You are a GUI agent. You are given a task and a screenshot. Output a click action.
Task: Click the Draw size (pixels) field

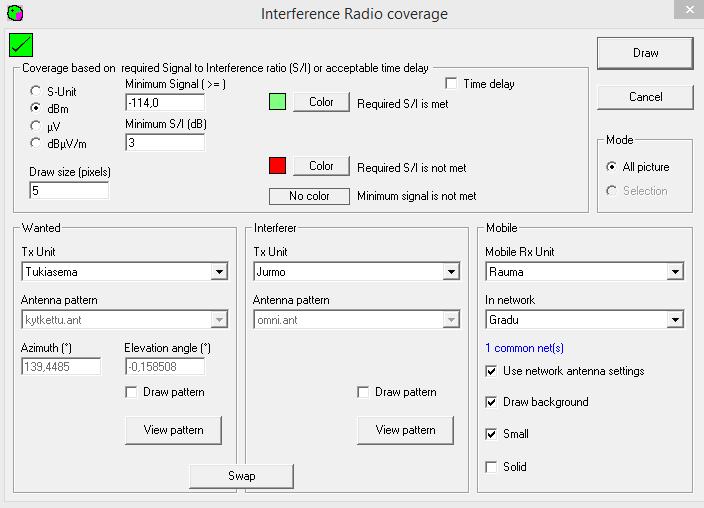69,190
